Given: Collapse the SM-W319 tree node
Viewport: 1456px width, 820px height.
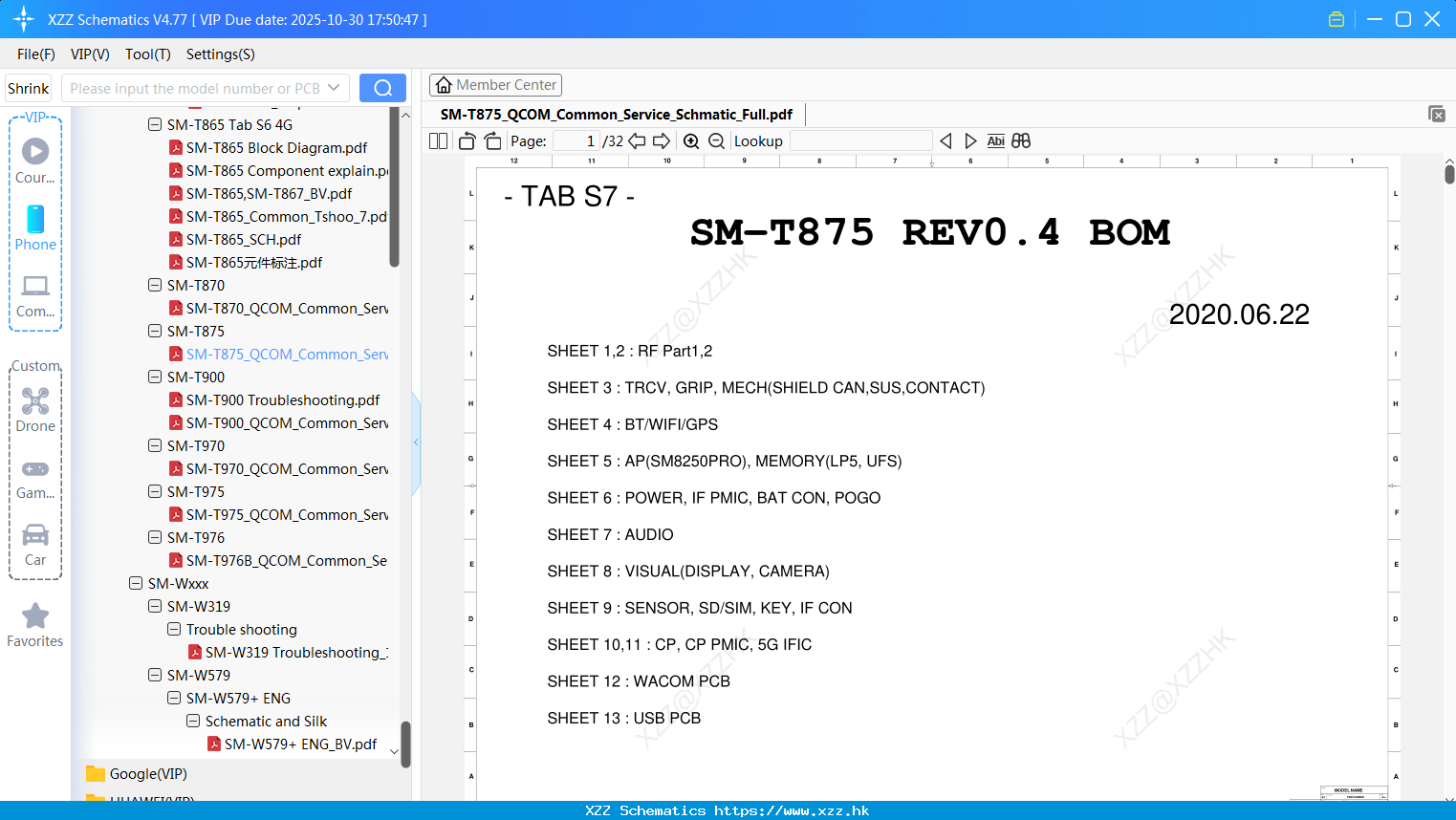Looking at the screenshot, I should (155, 606).
